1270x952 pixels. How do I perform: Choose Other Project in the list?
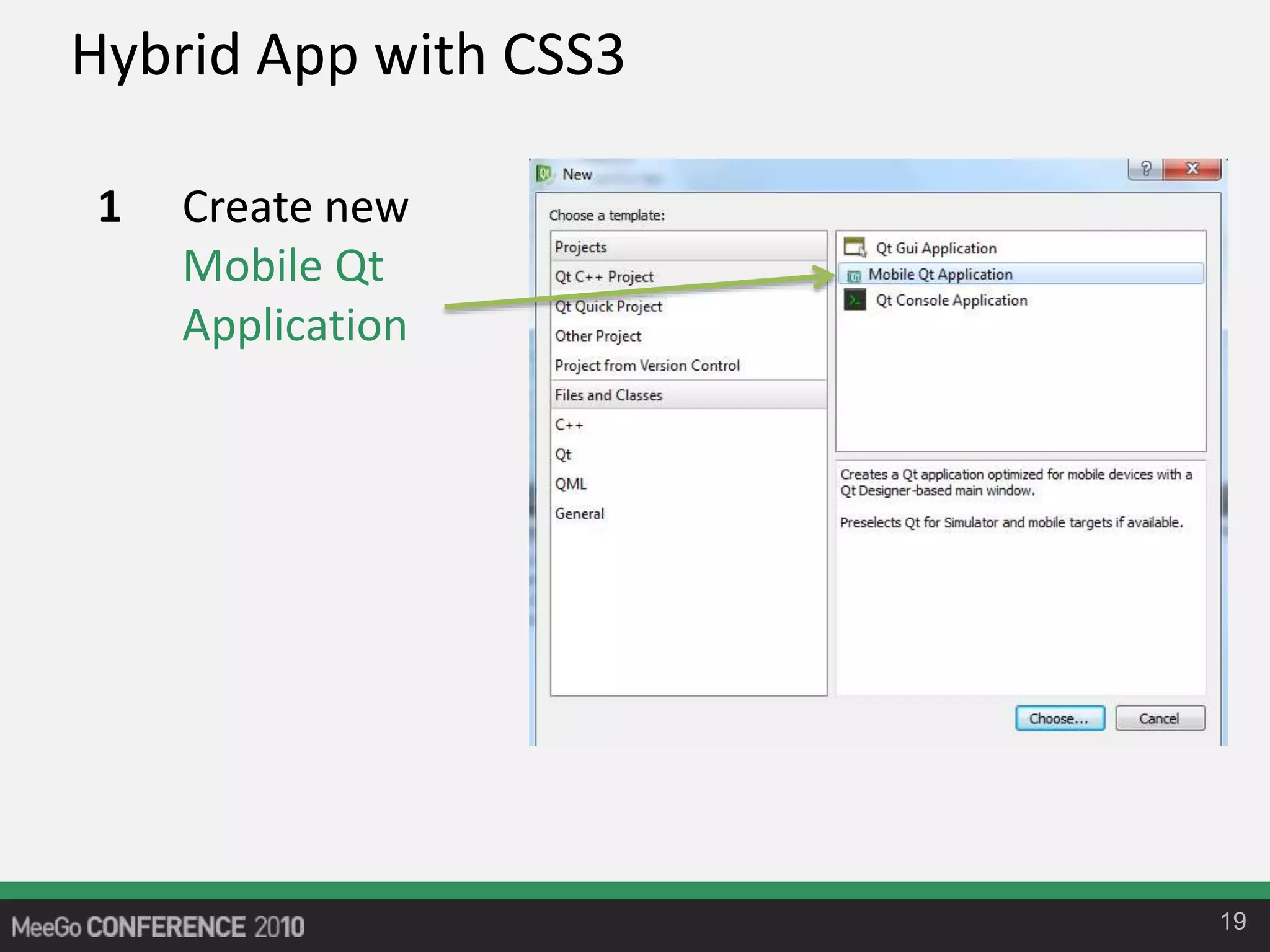coord(598,336)
